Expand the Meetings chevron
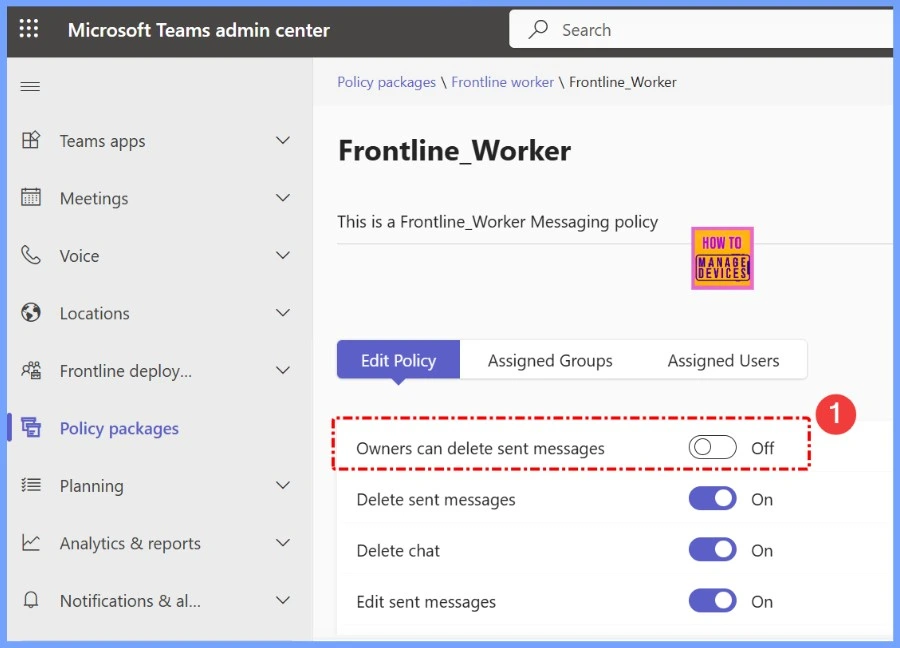Image resolution: width=900 pixels, height=648 pixels. click(283, 197)
